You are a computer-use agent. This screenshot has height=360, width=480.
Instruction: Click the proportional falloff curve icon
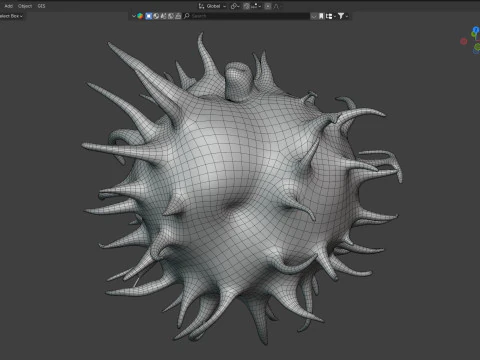[276, 6]
